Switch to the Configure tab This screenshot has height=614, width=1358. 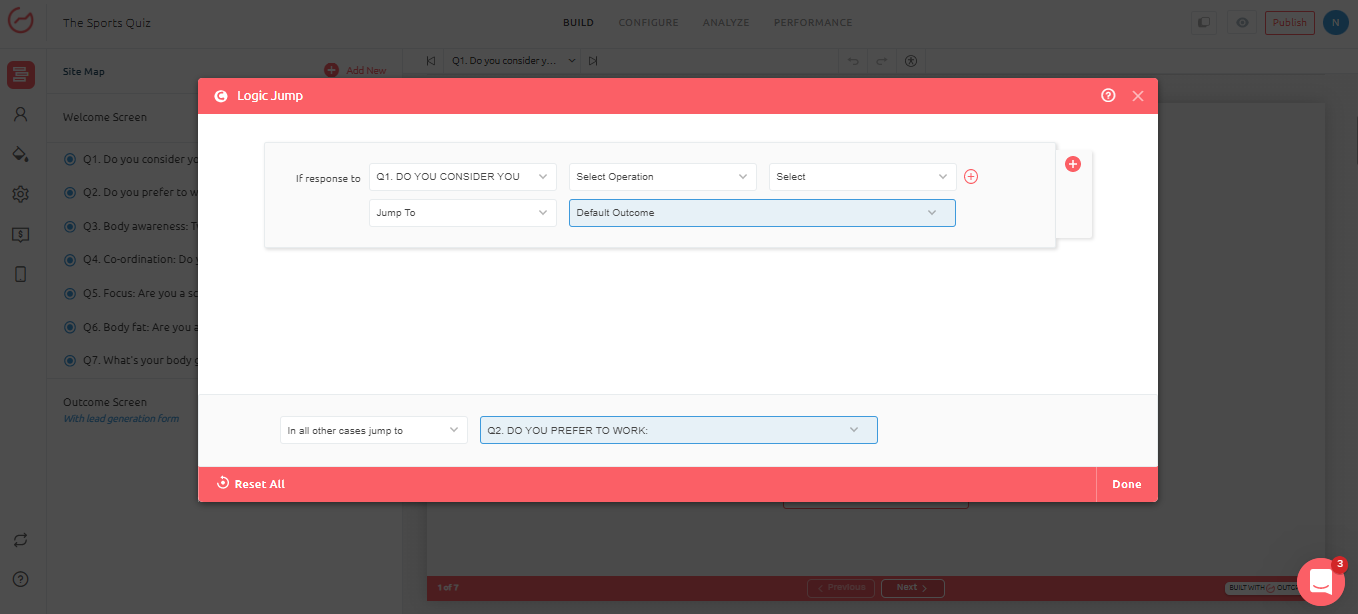point(648,23)
